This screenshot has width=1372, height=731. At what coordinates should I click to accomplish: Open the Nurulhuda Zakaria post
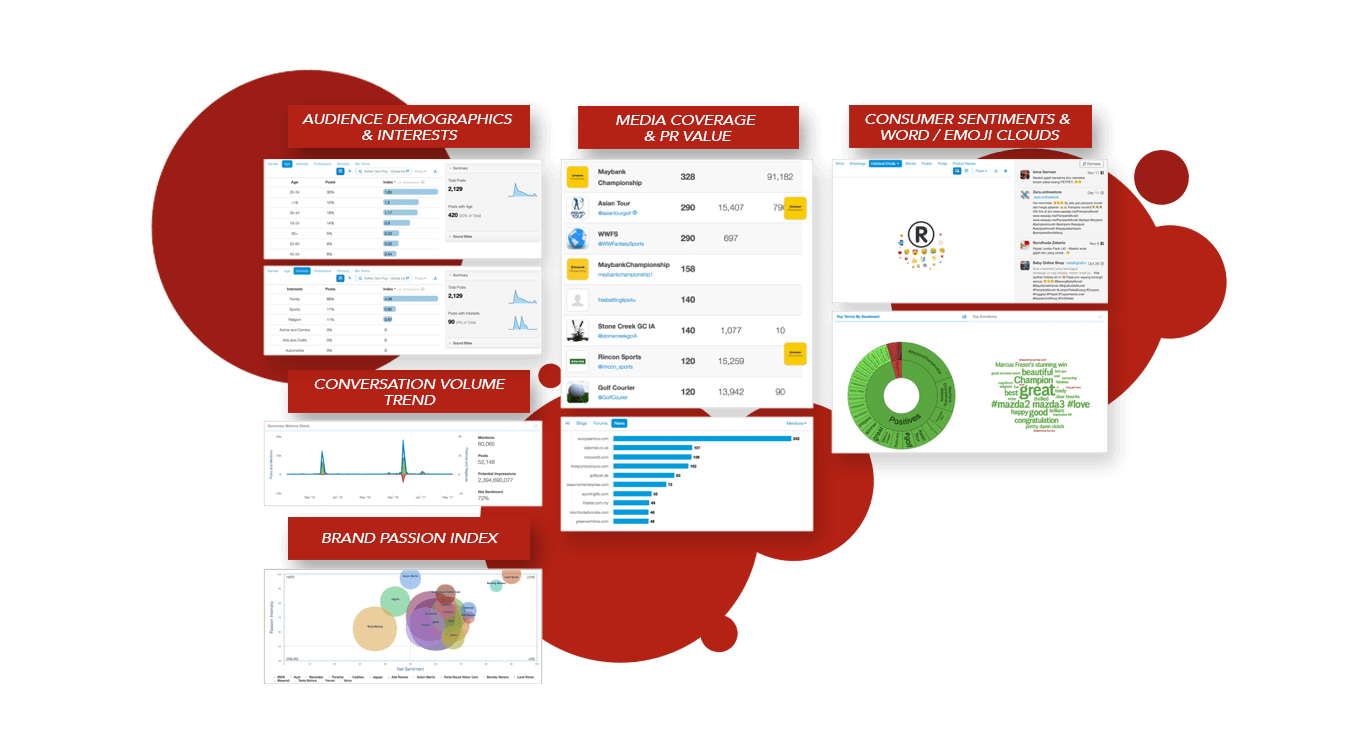pyautogui.click(x=1061, y=247)
